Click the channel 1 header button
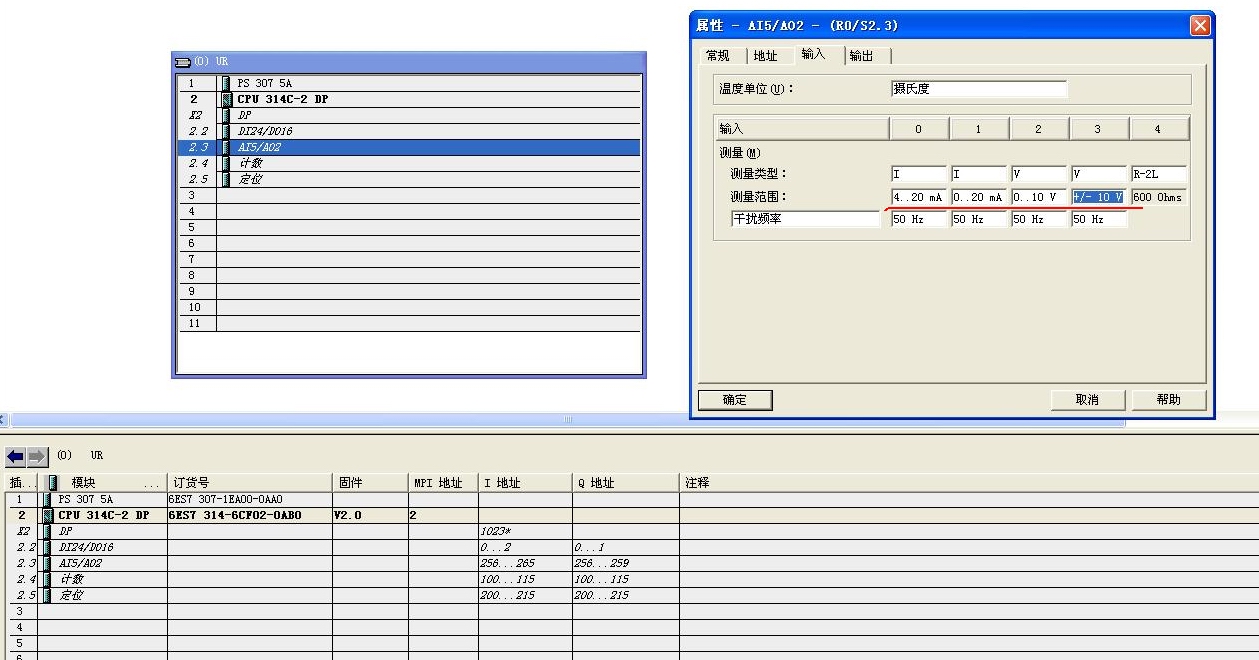The image size is (1259, 660). tap(979, 128)
